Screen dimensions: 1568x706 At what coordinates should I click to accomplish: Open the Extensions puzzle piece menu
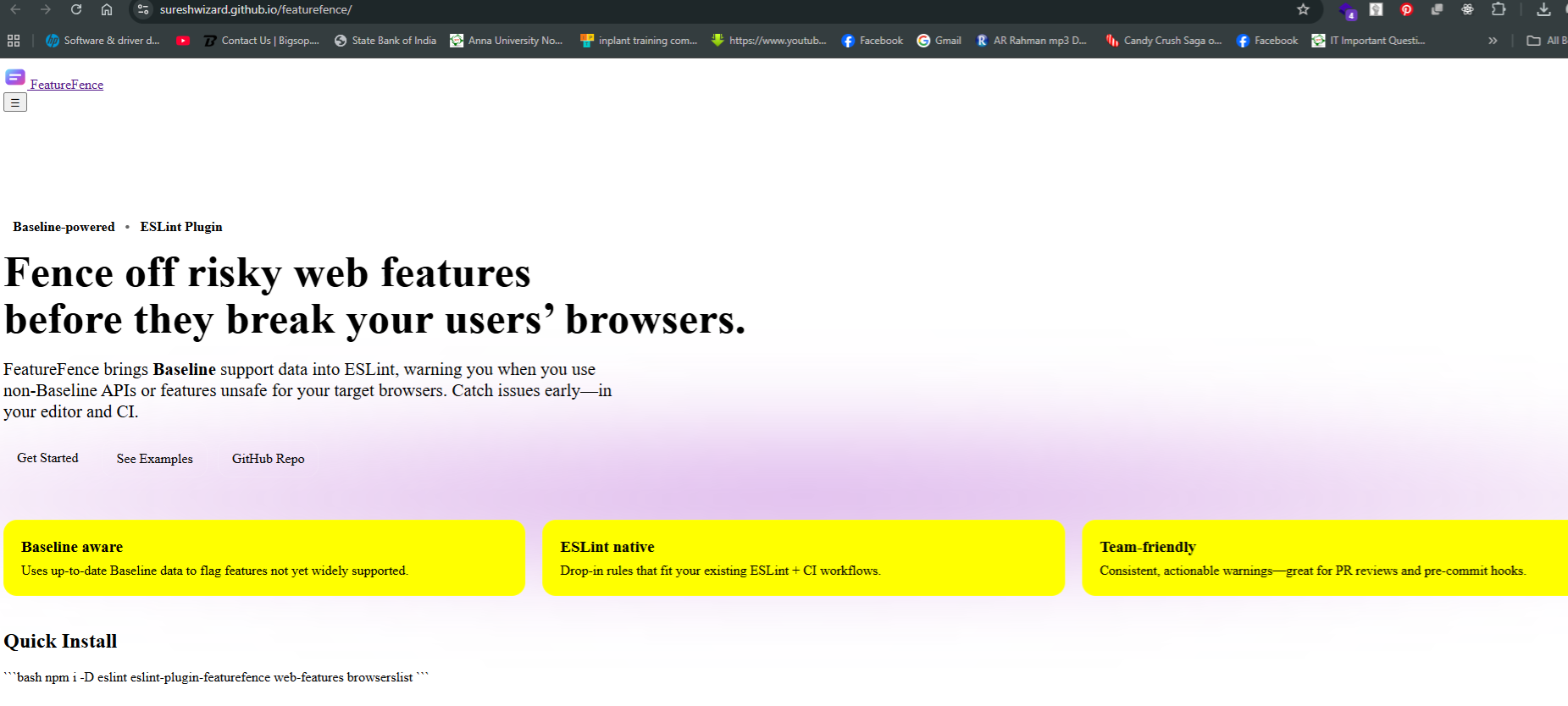pos(1499,9)
